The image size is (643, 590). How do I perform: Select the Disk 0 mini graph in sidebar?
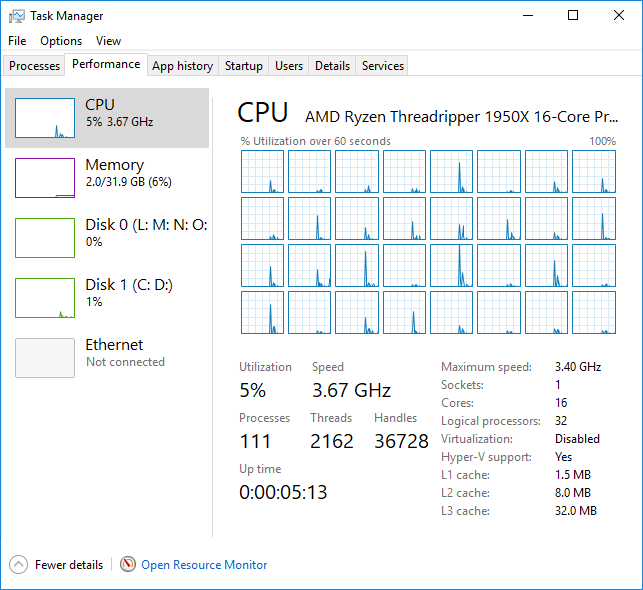click(x=45, y=238)
